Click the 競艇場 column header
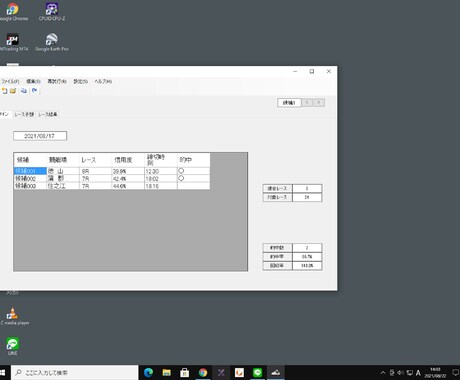Screen dimensions: 460x380 (x=63, y=160)
